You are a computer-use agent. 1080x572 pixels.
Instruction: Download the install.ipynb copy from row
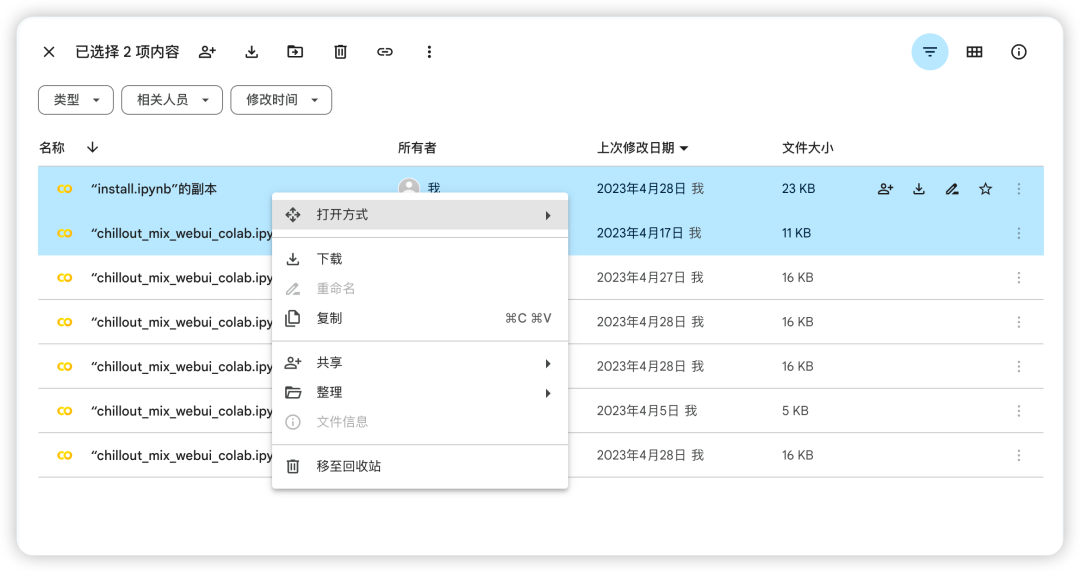coord(919,189)
